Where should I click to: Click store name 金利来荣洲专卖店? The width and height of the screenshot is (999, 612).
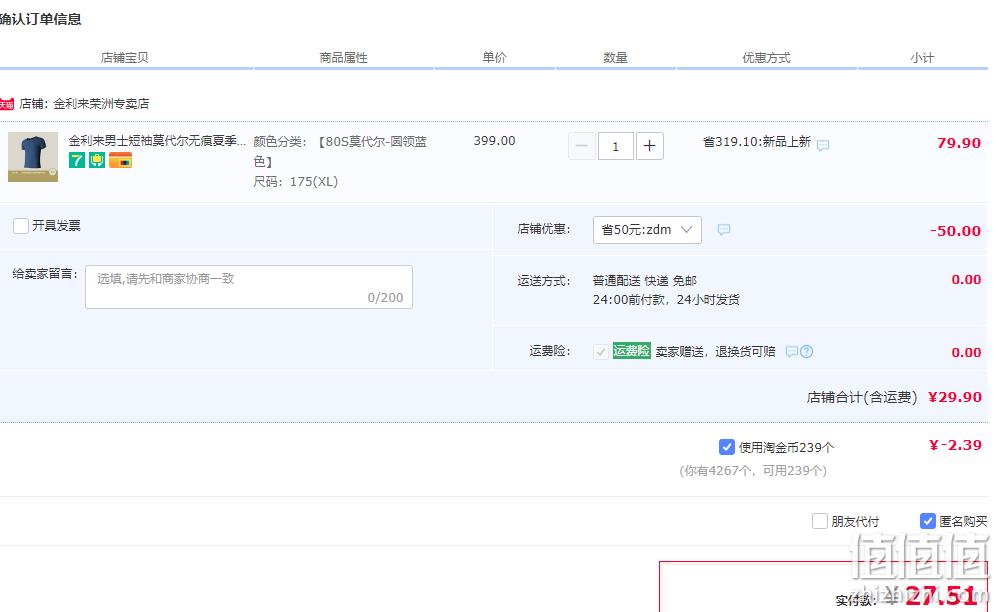click(101, 104)
